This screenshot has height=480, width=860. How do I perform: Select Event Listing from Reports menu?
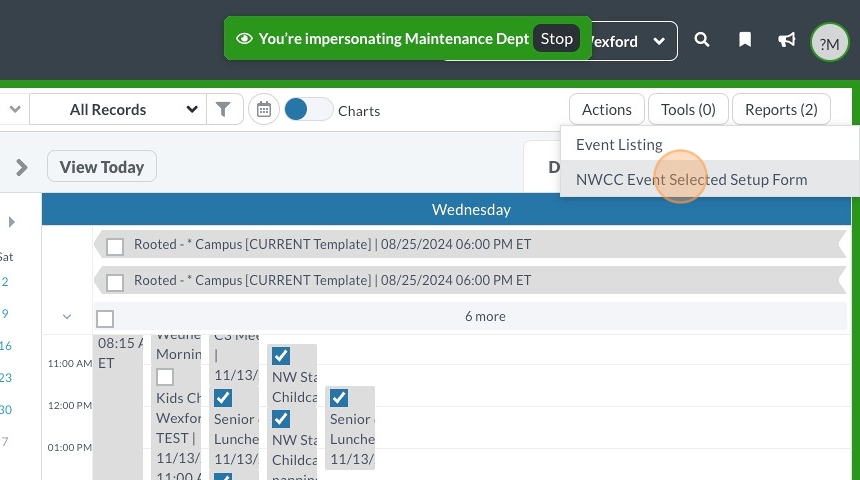coord(619,144)
